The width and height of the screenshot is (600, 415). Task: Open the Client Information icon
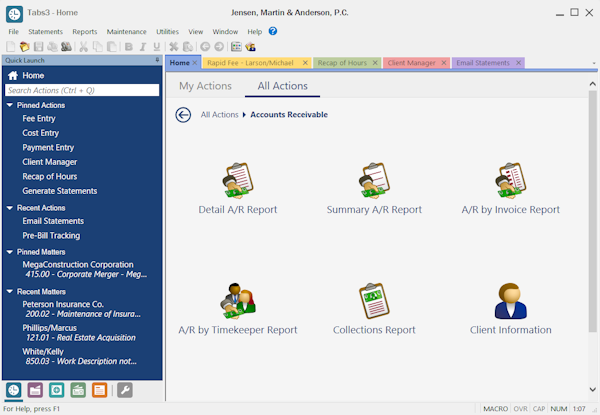[510, 301]
